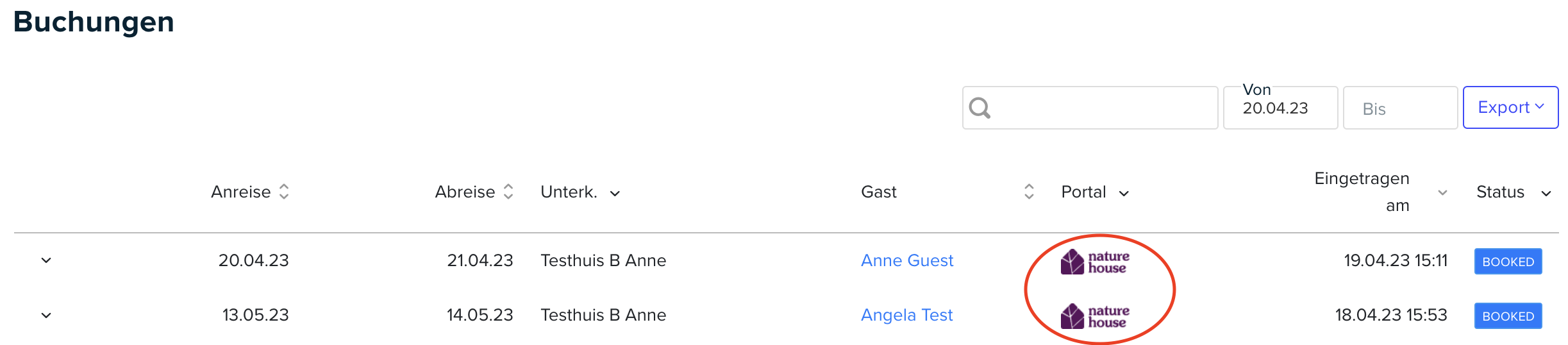Click the Abreise sort arrows icon
Screen dimensions: 1568x345
click(508, 192)
